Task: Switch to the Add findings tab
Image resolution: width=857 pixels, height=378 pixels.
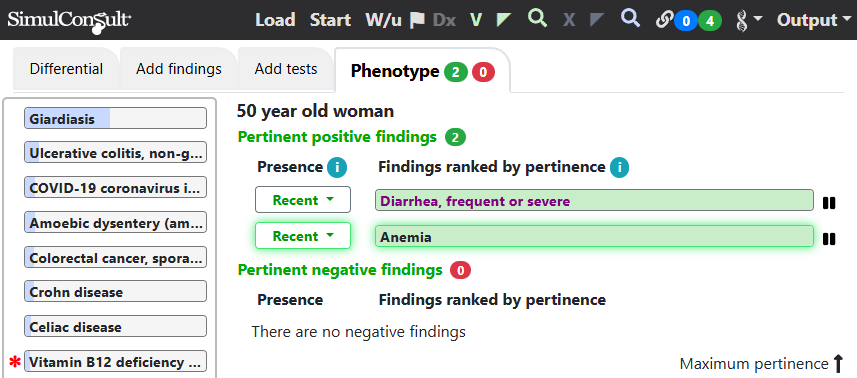Action: point(179,69)
